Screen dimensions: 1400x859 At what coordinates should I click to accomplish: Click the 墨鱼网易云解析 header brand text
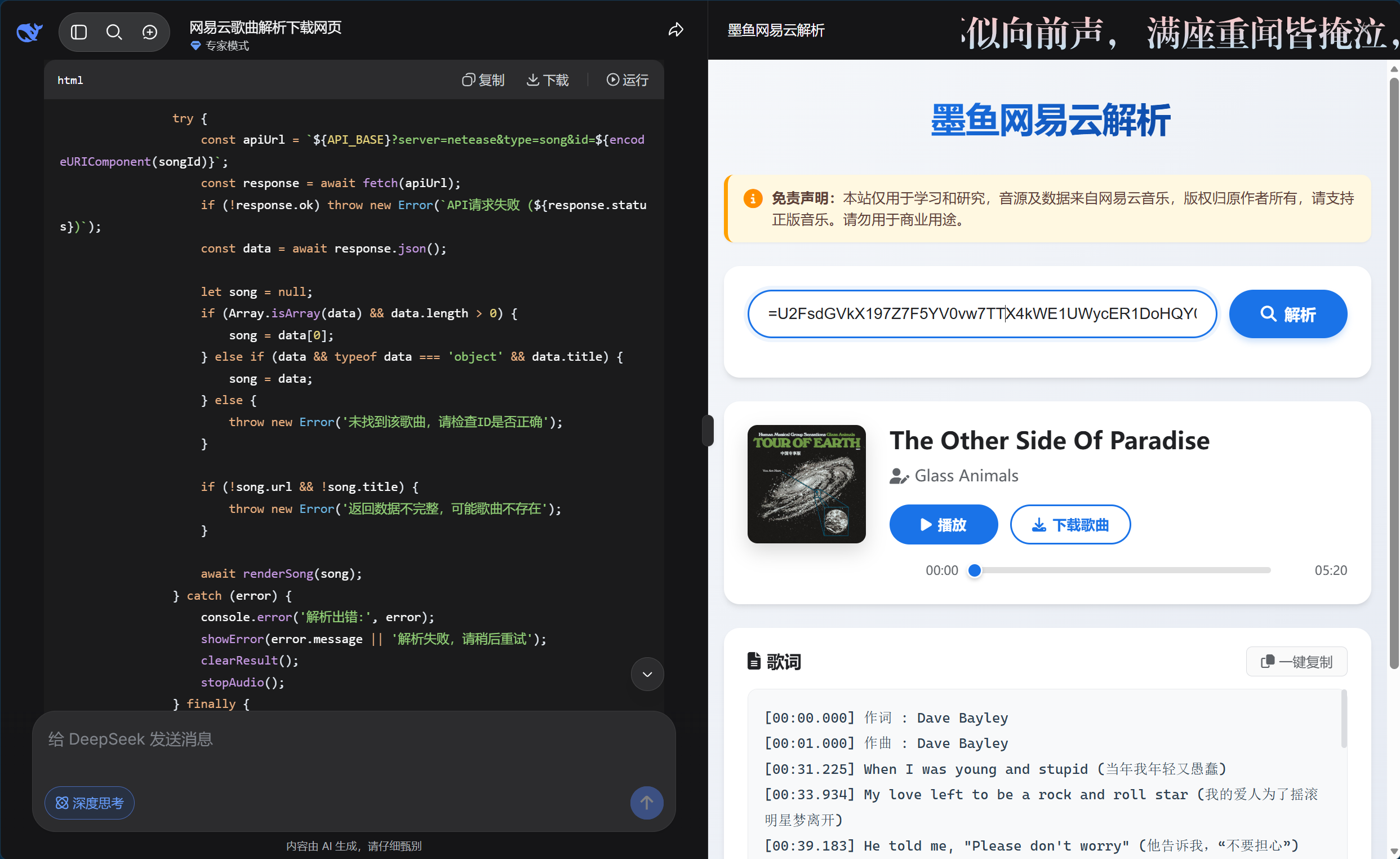click(x=776, y=30)
